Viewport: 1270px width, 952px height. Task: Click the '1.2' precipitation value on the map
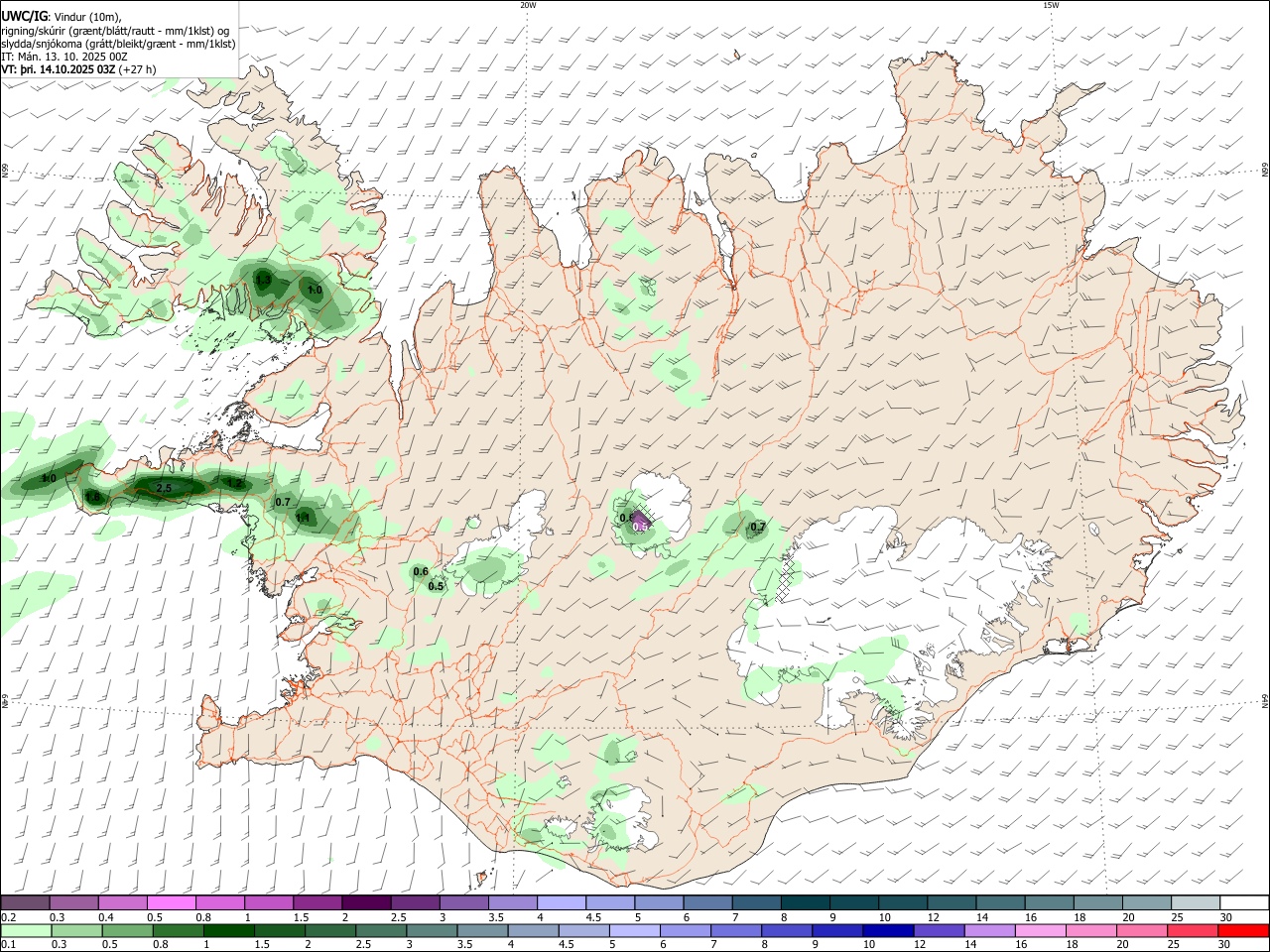tap(236, 483)
